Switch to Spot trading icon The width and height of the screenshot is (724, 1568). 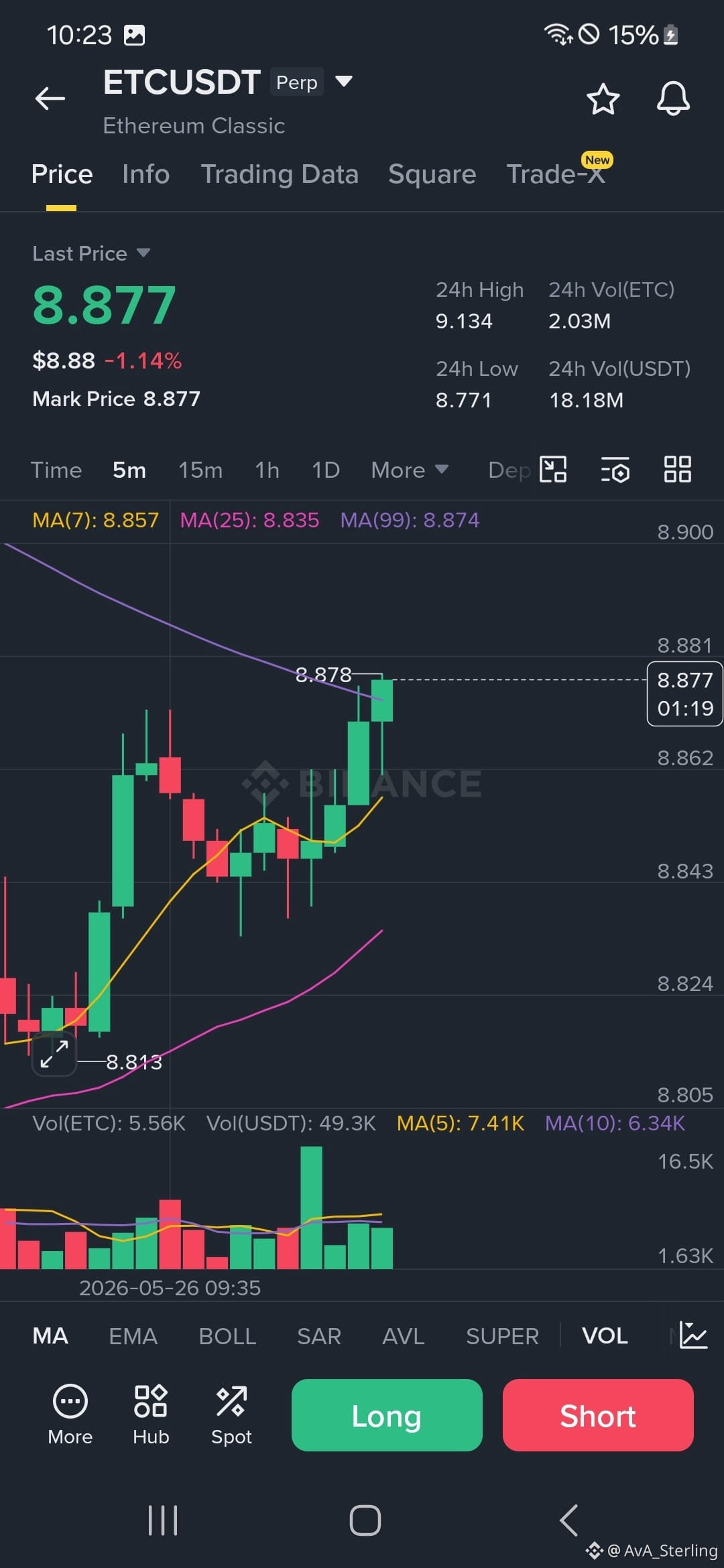click(x=231, y=1415)
